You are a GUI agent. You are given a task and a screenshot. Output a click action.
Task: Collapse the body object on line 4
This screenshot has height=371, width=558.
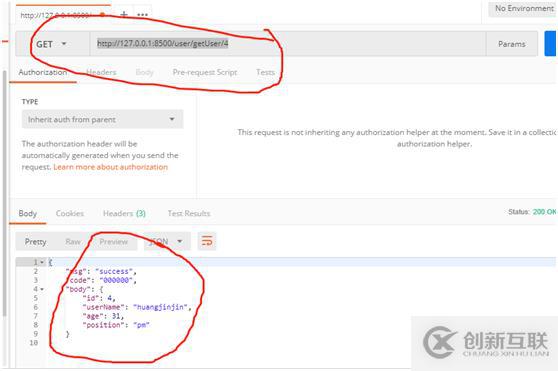pyautogui.click(x=42, y=289)
